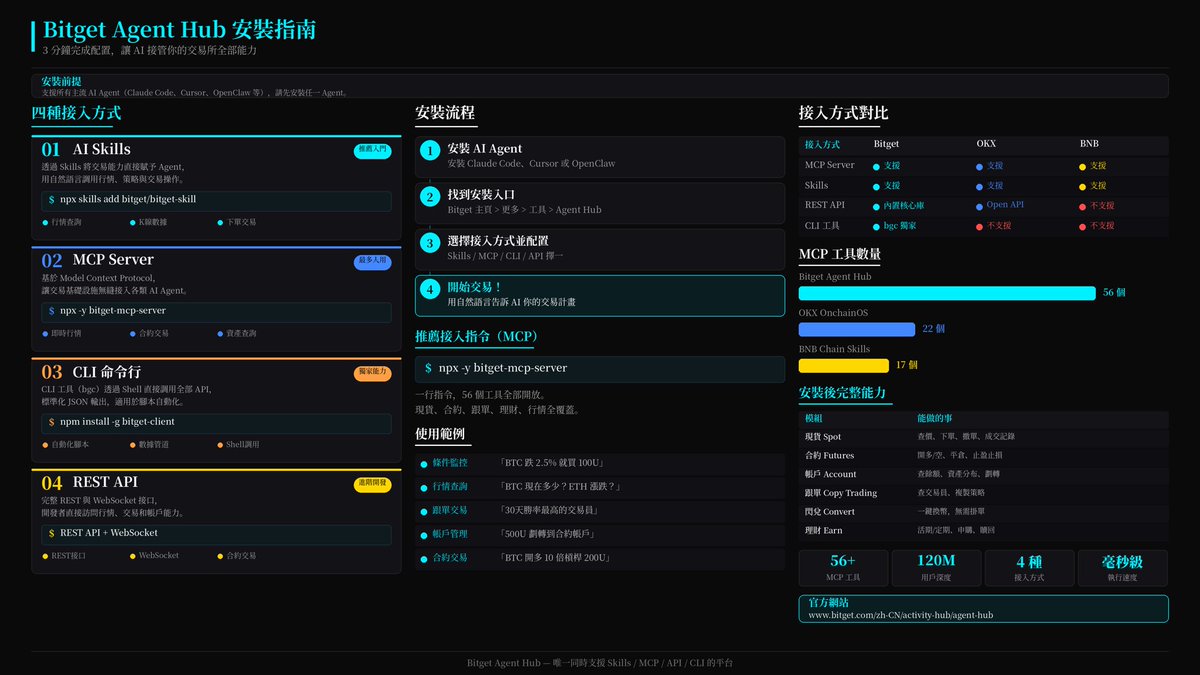Screen dimensions: 1200x675
Task: Click the '現貨 Spot' module row
Action: (983, 436)
